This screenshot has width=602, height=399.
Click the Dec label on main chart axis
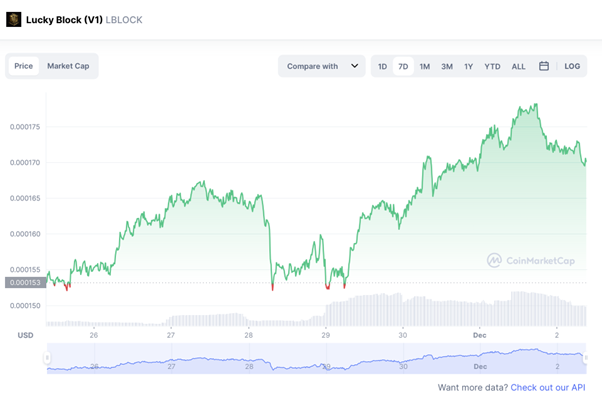[480, 335]
